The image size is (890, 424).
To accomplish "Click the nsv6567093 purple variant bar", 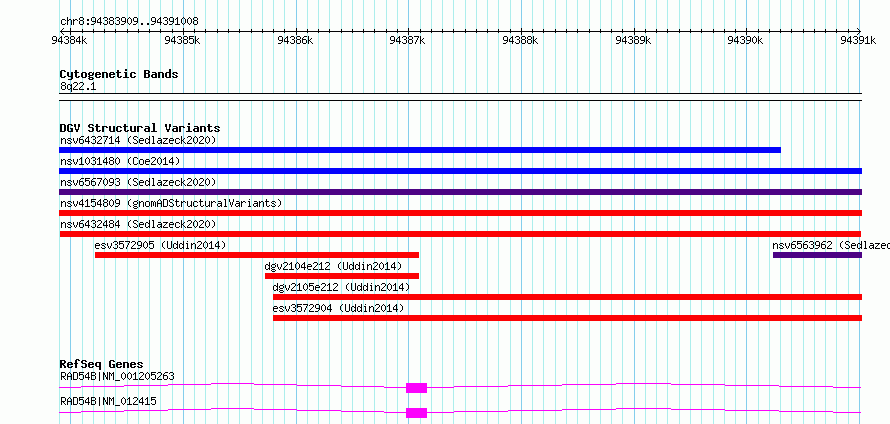I will point(460,192).
